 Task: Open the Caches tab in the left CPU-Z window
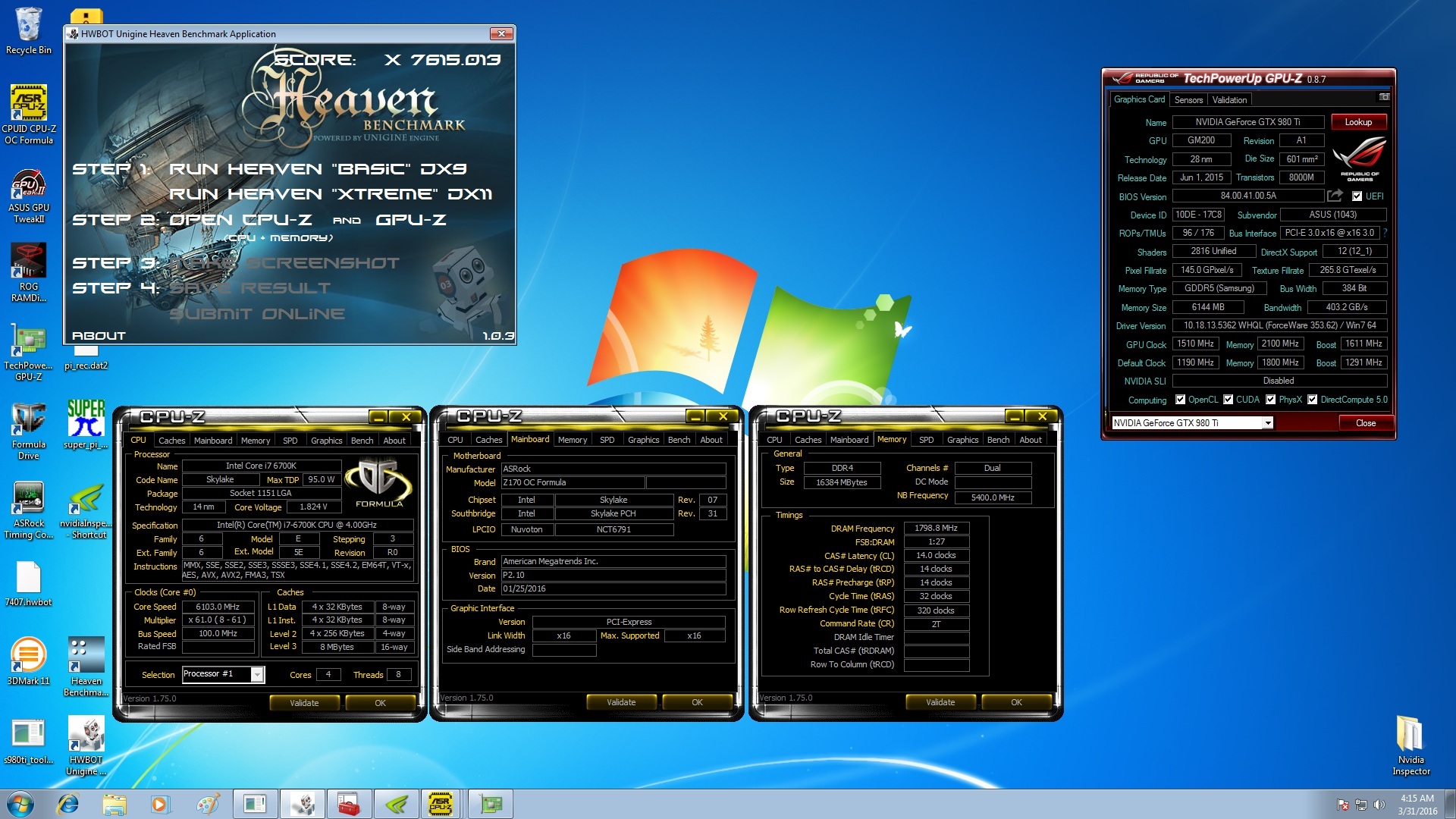click(x=171, y=441)
